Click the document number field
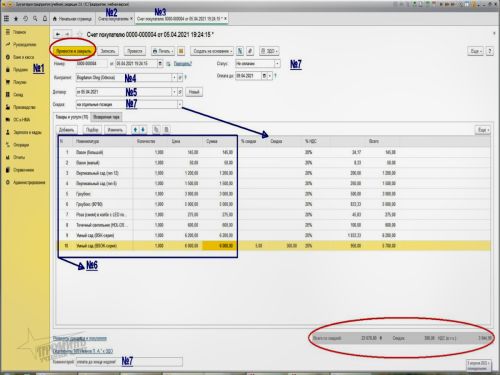Image resolution: width=500 pixels, height=375 pixels. click(x=92, y=64)
